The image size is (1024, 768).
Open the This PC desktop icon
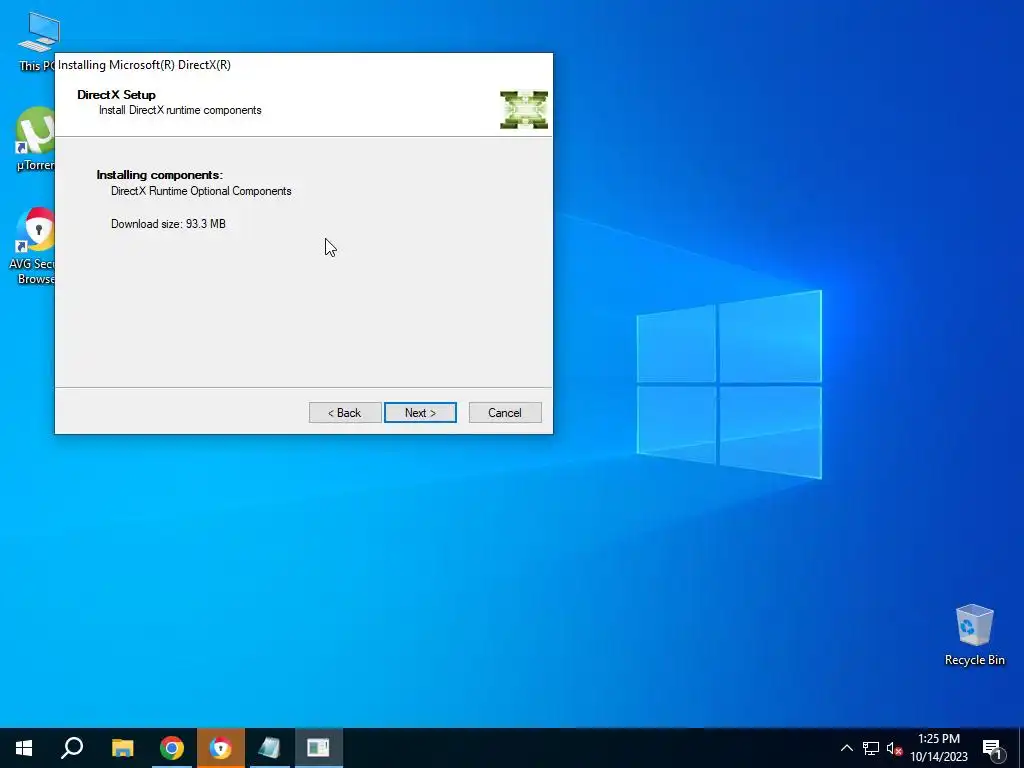pos(38,40)
